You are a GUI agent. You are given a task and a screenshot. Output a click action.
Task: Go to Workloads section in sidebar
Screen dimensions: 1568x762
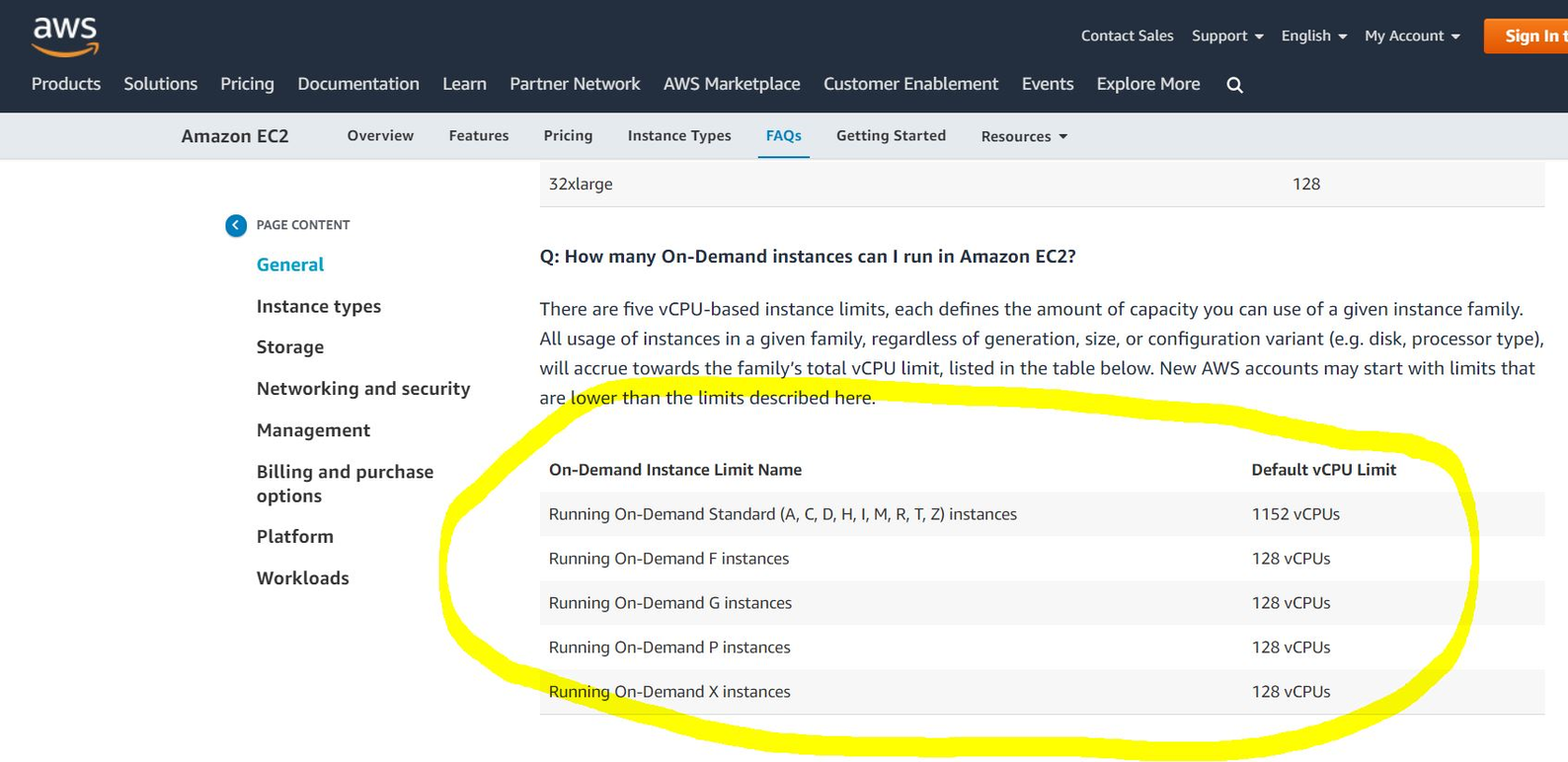pos(303,578)
